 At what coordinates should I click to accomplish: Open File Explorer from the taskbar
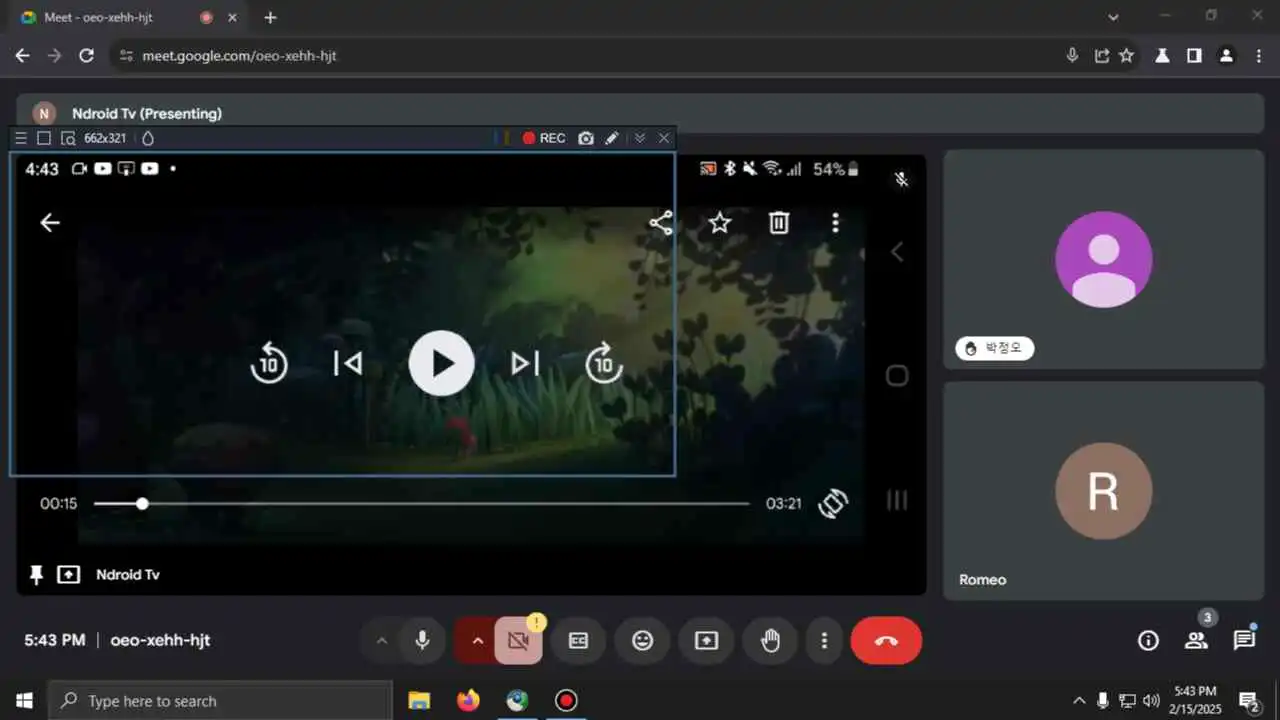tap(419, 701)
